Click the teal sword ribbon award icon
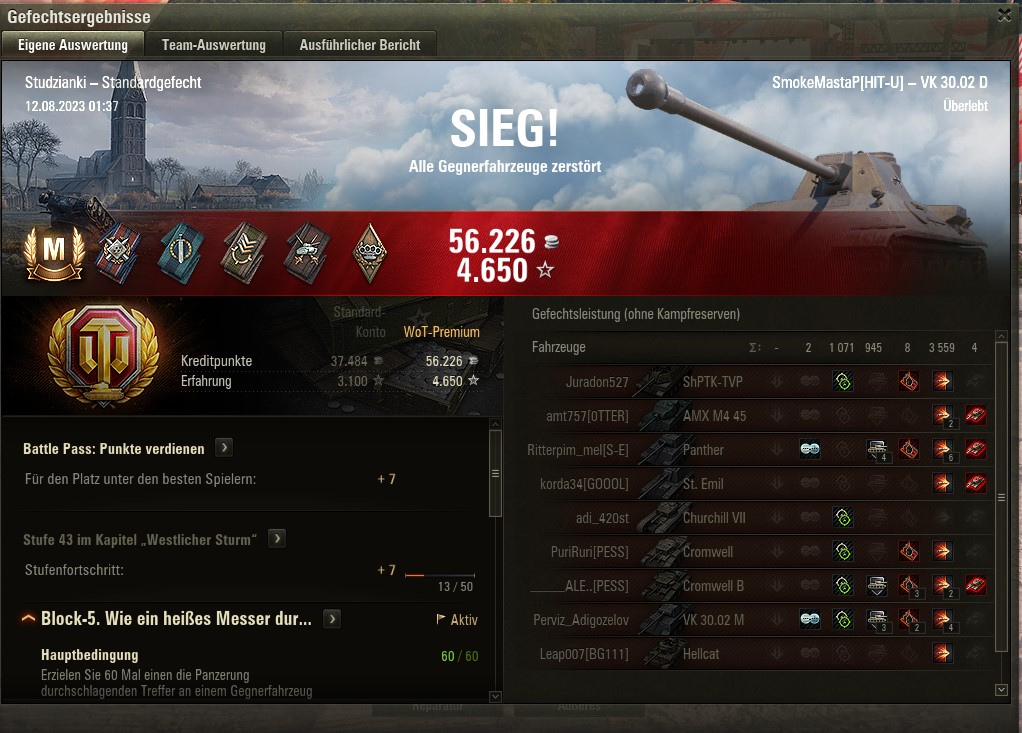Image resolution: width=1022 pixels, height=733 pixels. click(182, 253)
